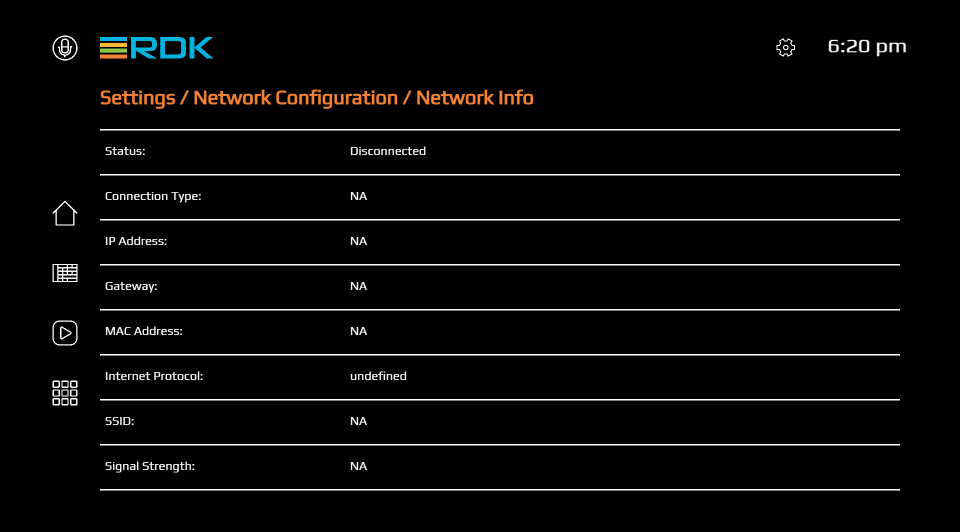The width and height of the screenshot is (963, 532).
Task: Open the settings gear icon
Action: pyautogui.click(x=786, y=48)
